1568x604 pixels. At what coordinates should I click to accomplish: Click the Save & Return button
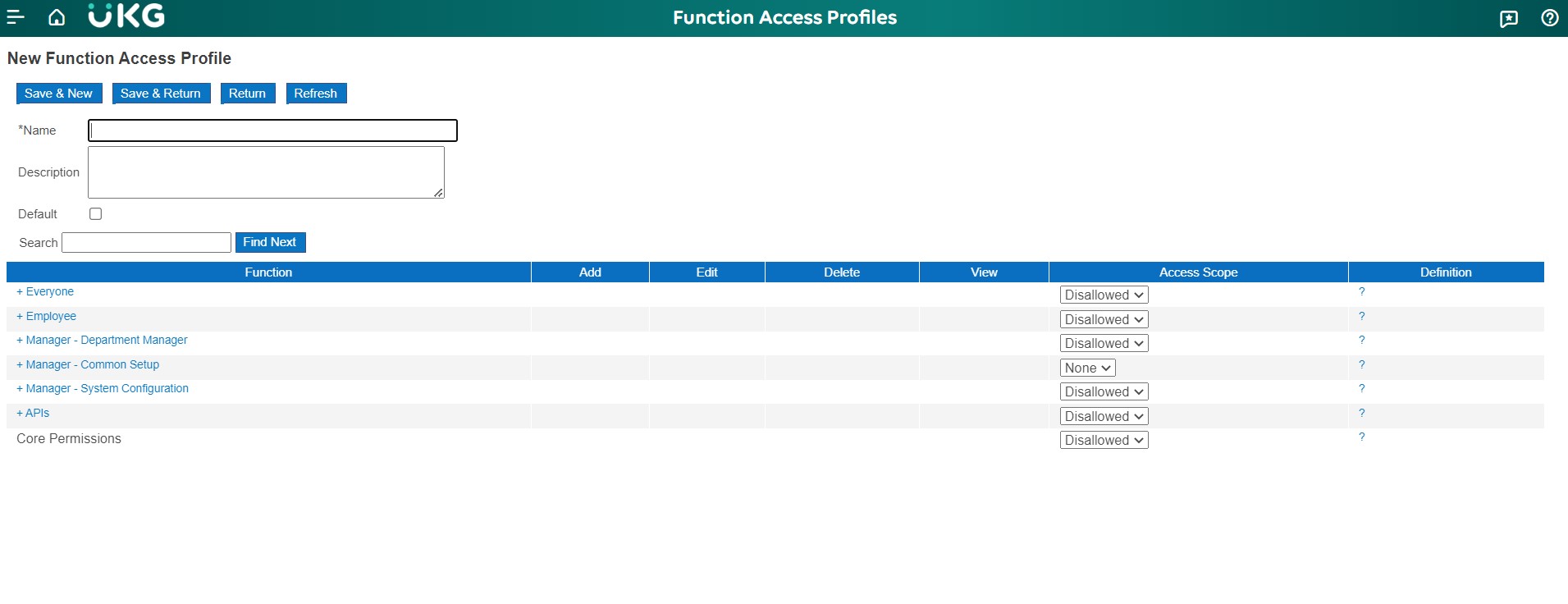[x=161, y=94]
